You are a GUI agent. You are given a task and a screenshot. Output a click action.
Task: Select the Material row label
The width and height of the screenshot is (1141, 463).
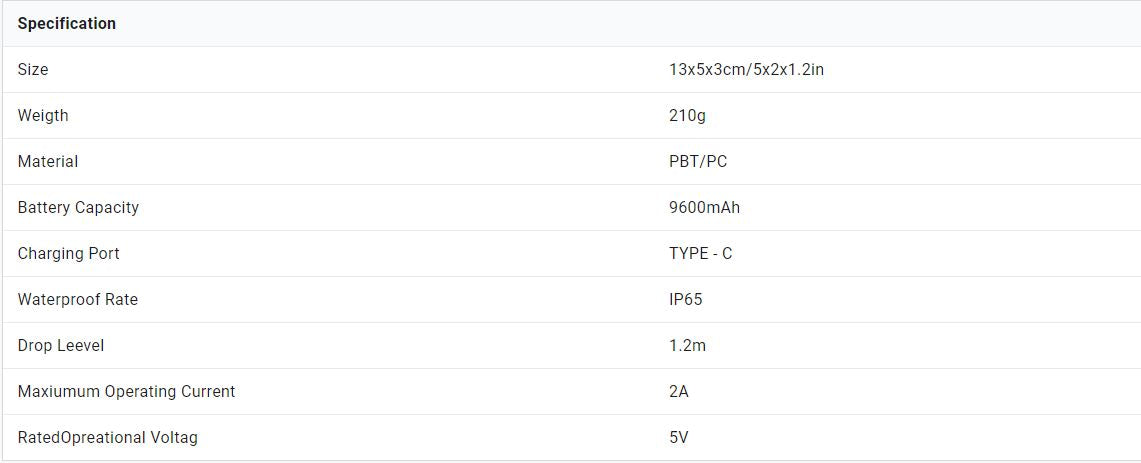[x=48, y=161]
